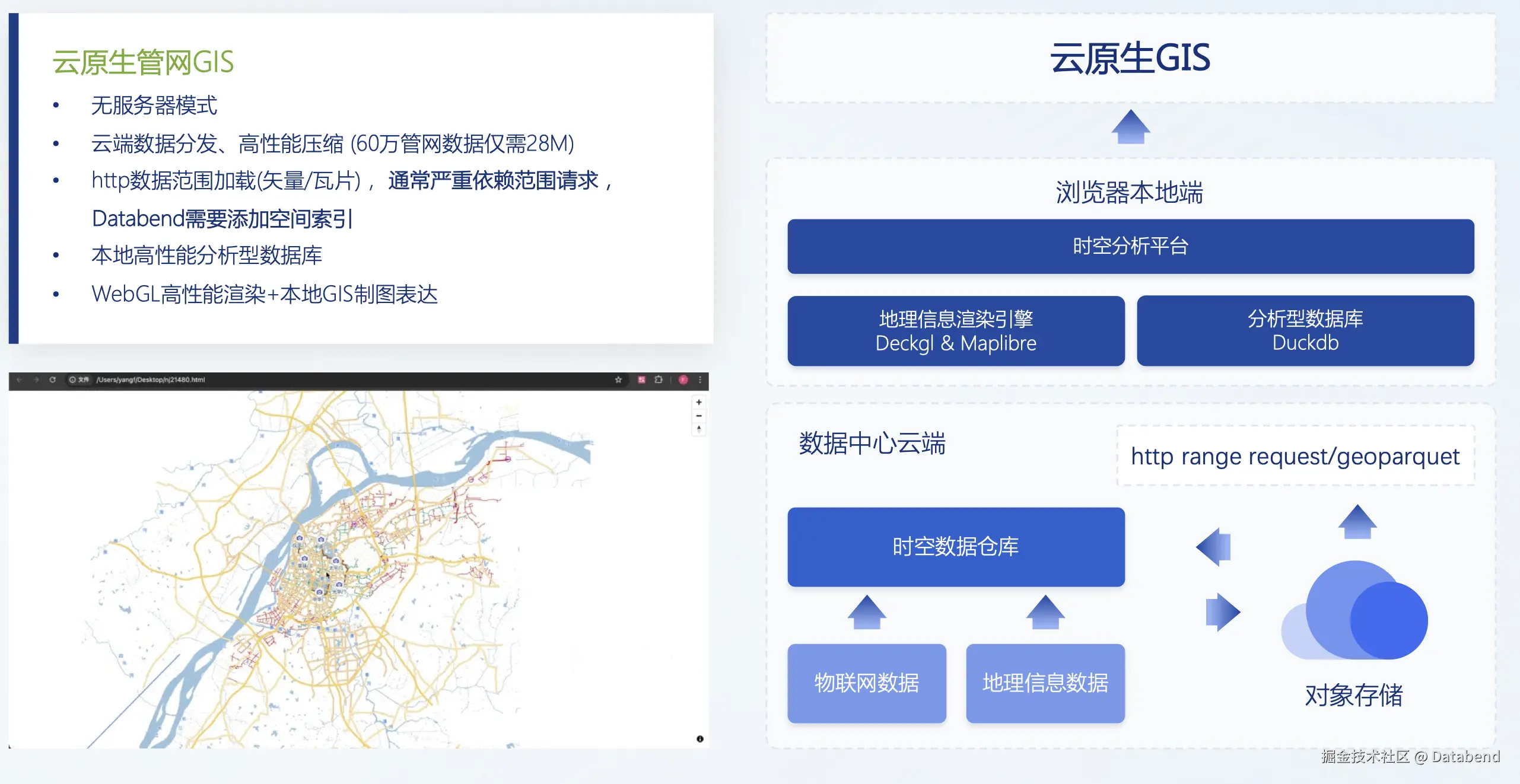Open the pink browser extension icon
This screenshot has height=784, width=1520.
(641, 380)
